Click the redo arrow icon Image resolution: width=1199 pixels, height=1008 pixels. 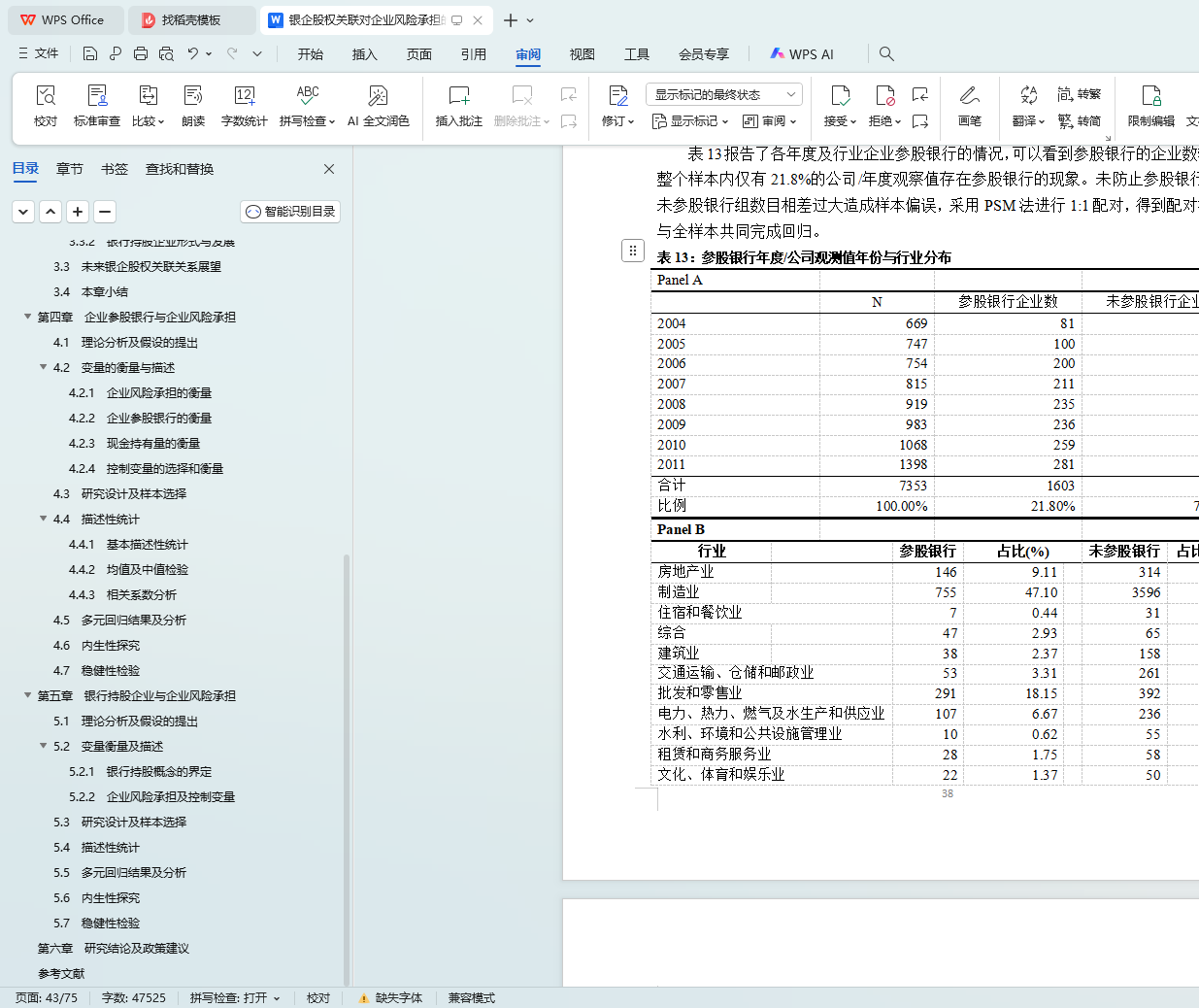pyautogui.click(x=232, y=53)
